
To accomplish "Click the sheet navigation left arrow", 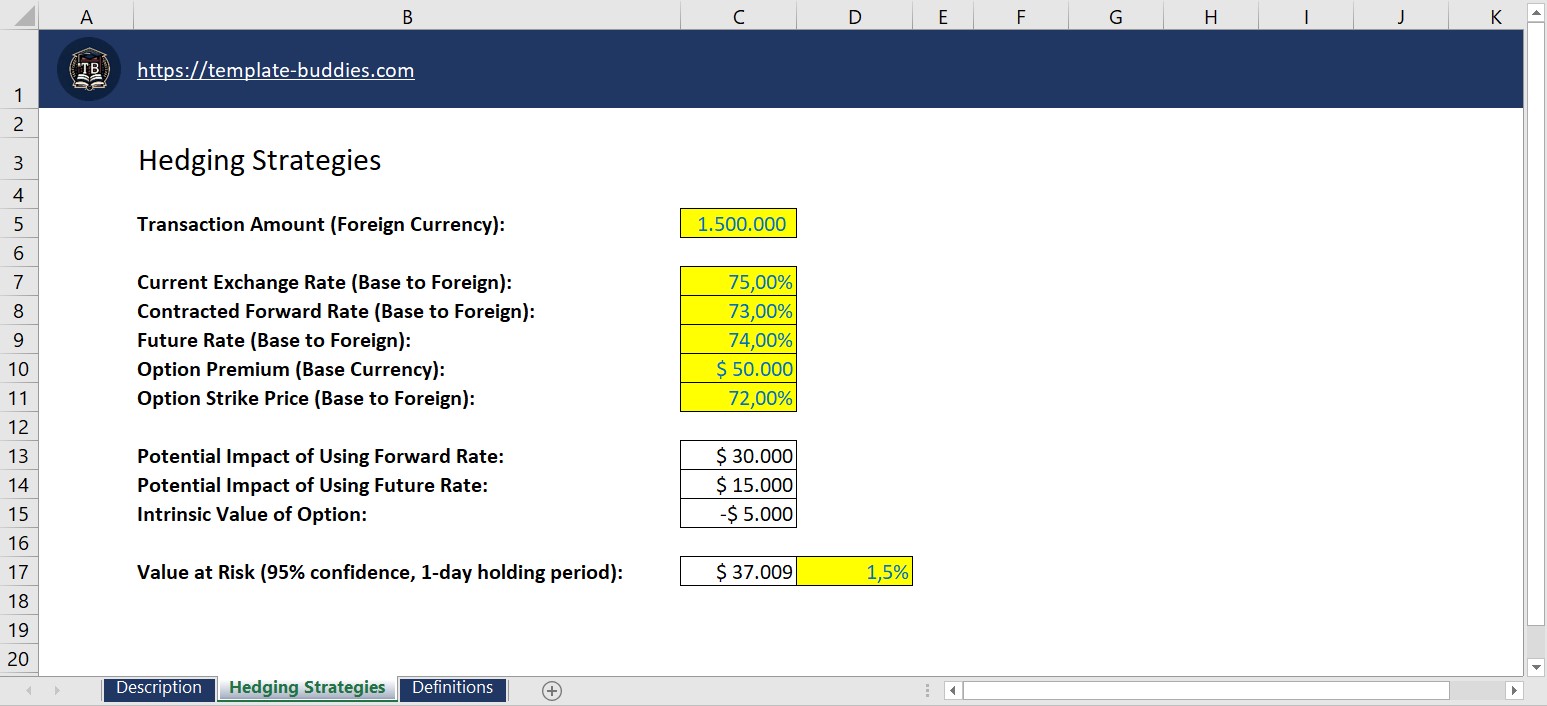I will coord(30,690).
